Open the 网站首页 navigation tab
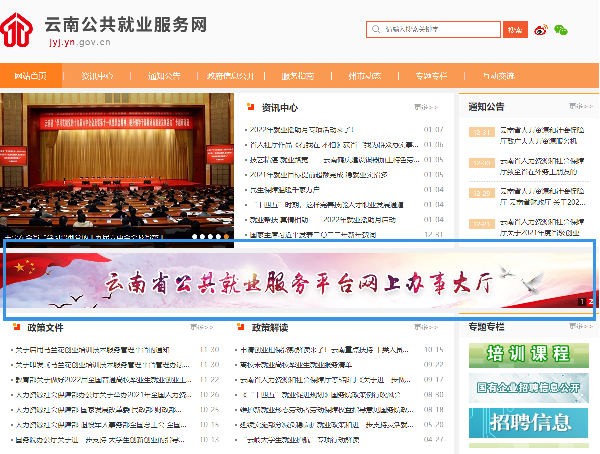 pos(31,75)
